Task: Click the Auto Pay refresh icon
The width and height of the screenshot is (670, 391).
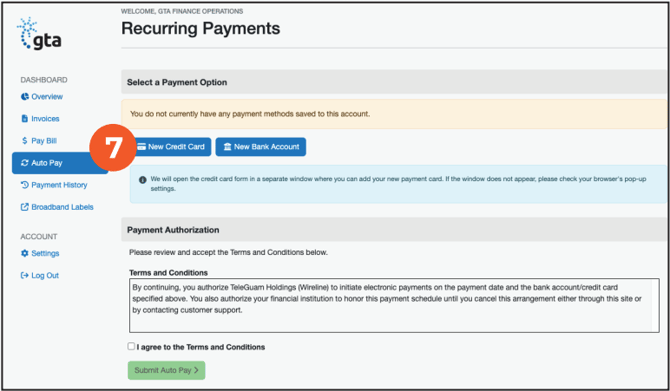Action: [25, 163]
